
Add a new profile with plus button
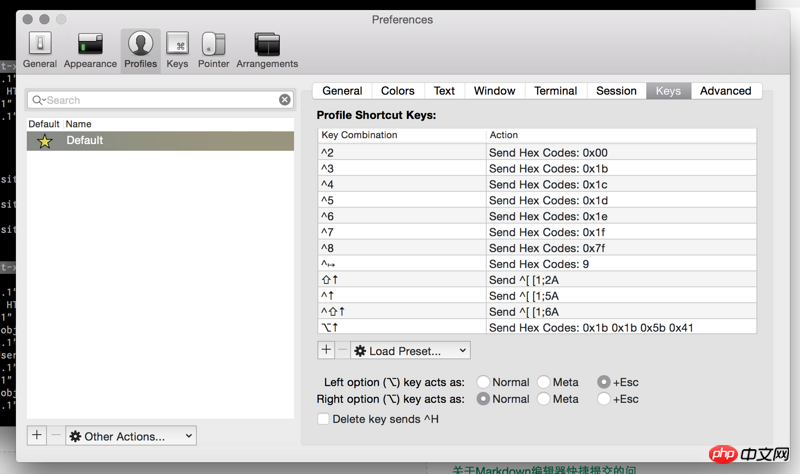[x=37, y=435]
